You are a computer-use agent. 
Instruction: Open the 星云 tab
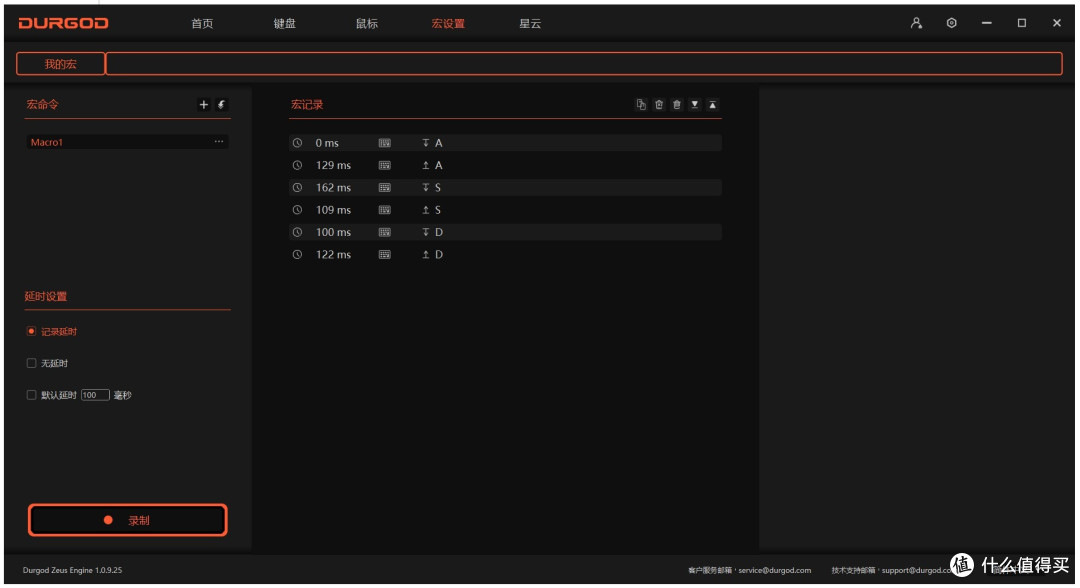tap(530, 23)
